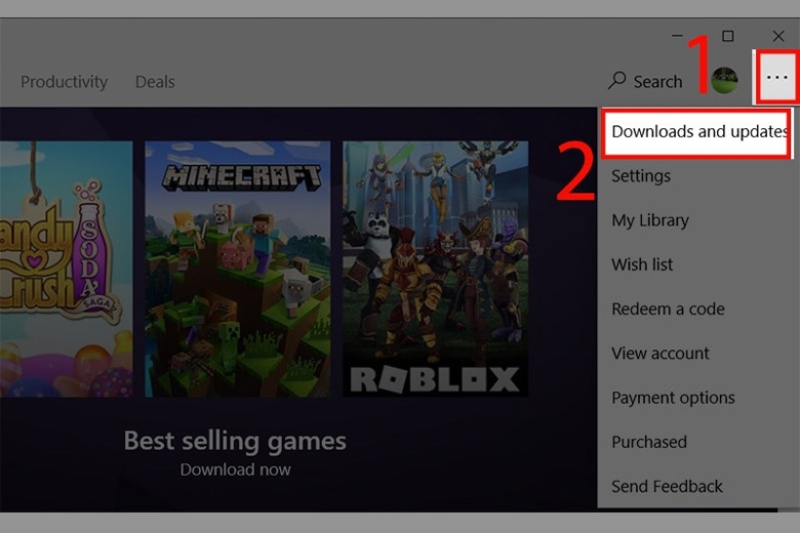Close the Store window
Screen dimensions: 800x533
pos(778,36)
